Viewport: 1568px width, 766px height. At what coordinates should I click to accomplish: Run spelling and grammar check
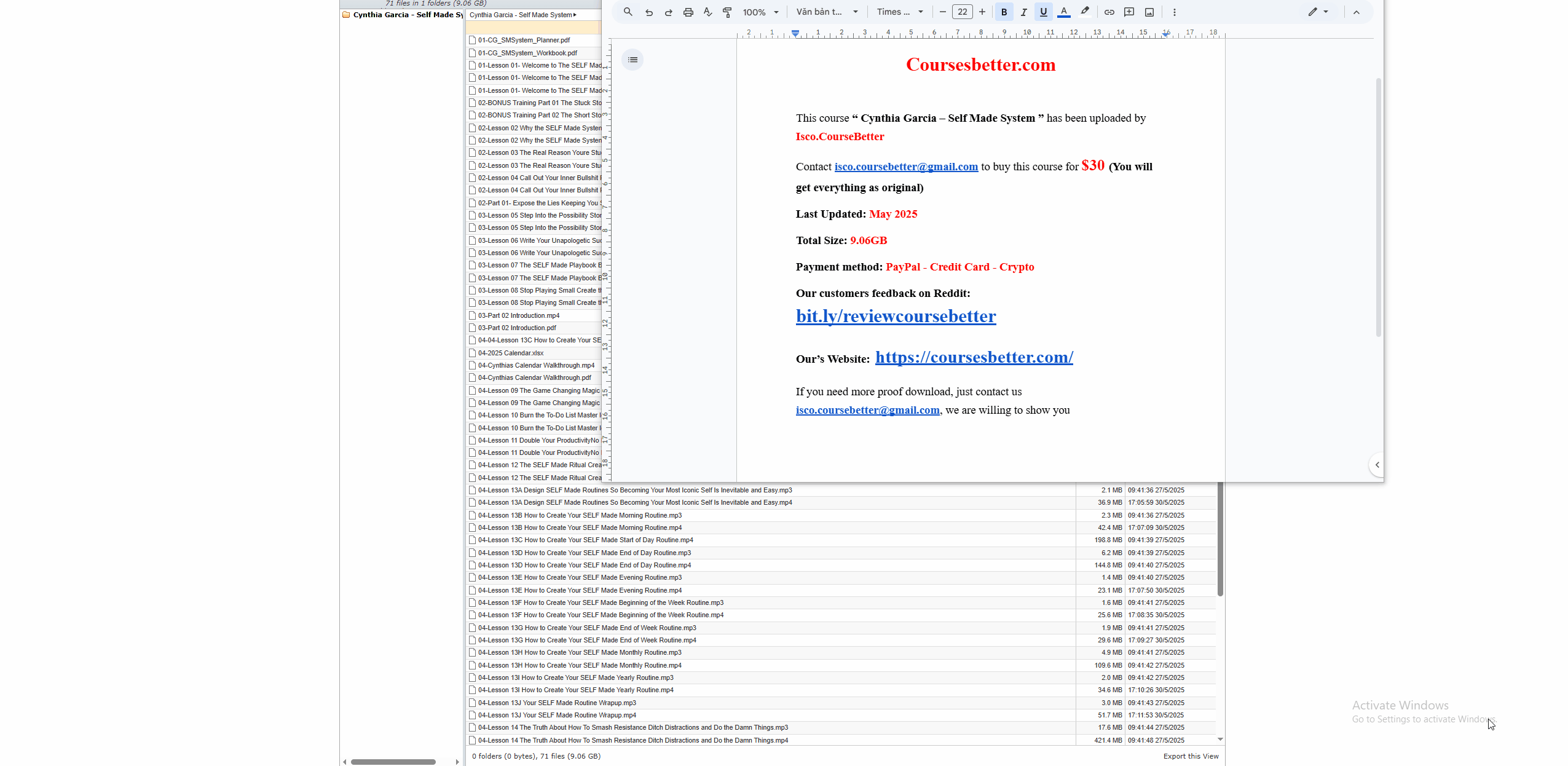708,12
